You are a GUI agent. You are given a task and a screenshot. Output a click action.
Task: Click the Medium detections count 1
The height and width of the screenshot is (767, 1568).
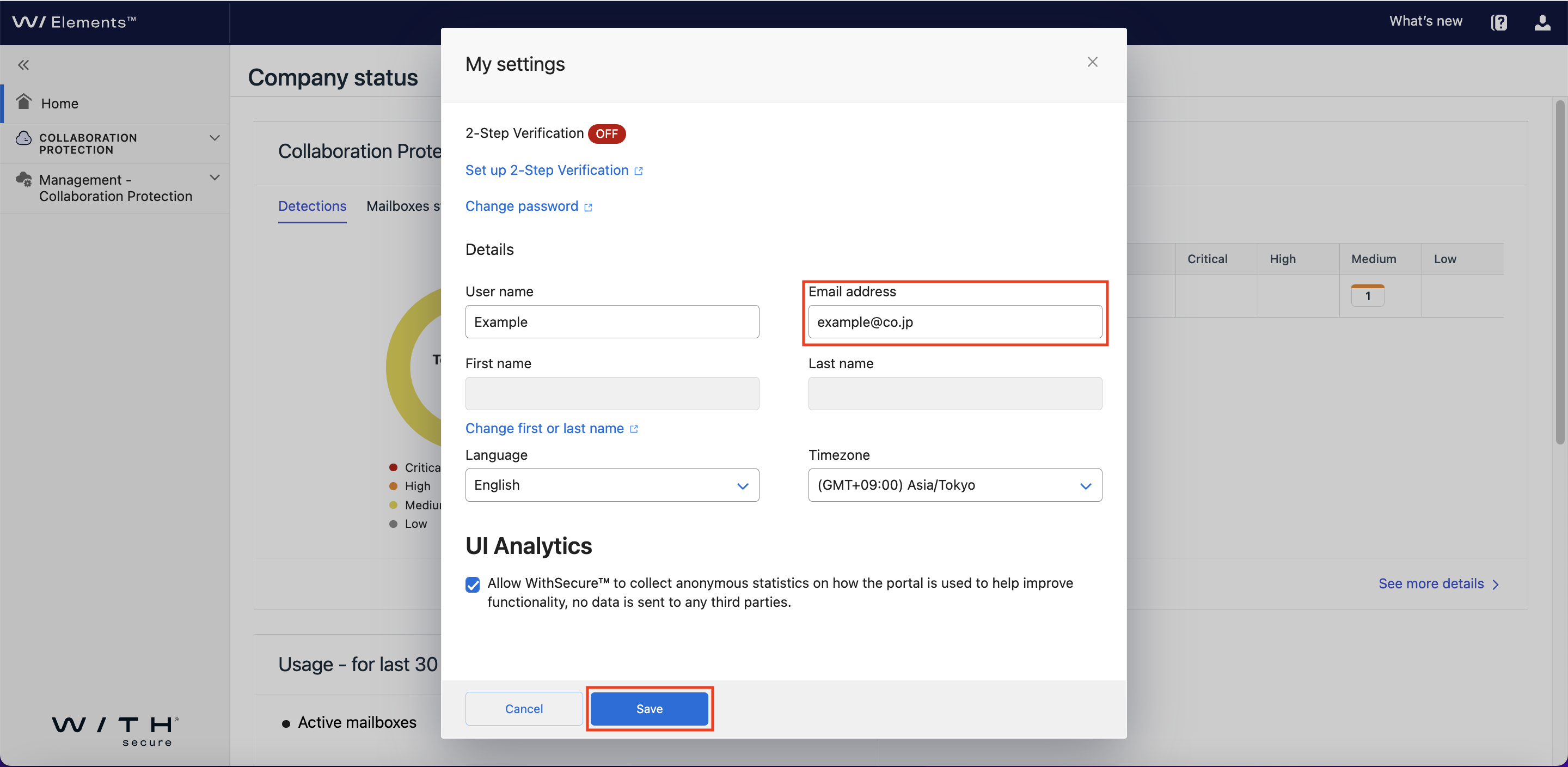(1367, 296)
